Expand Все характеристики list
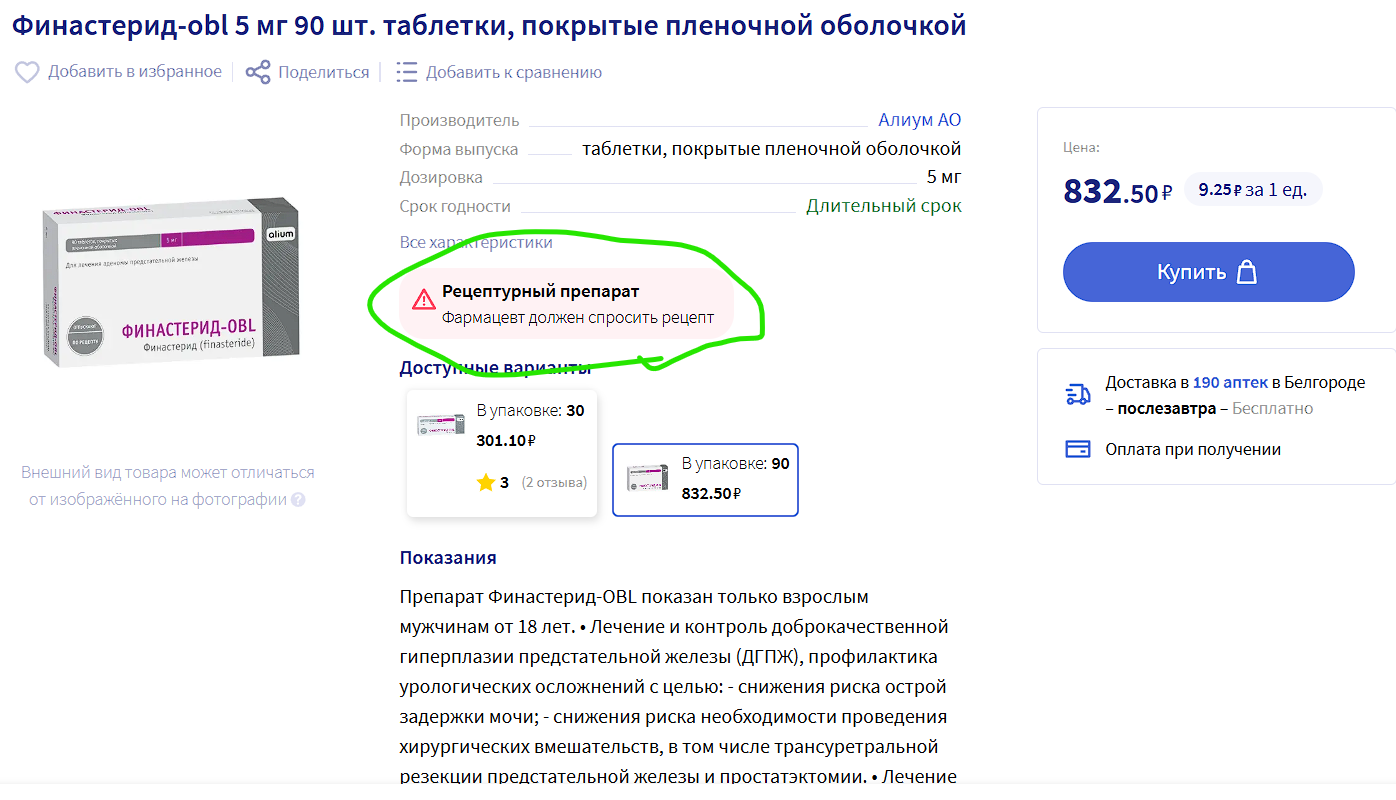 [x=476, y=242]
